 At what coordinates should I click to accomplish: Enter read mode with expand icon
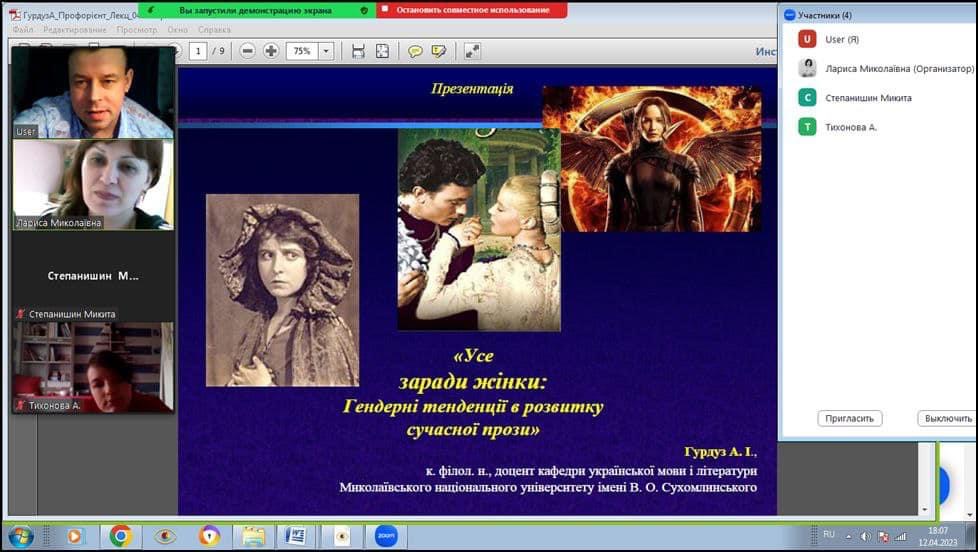pyautogui.click(x=472, y=51)
